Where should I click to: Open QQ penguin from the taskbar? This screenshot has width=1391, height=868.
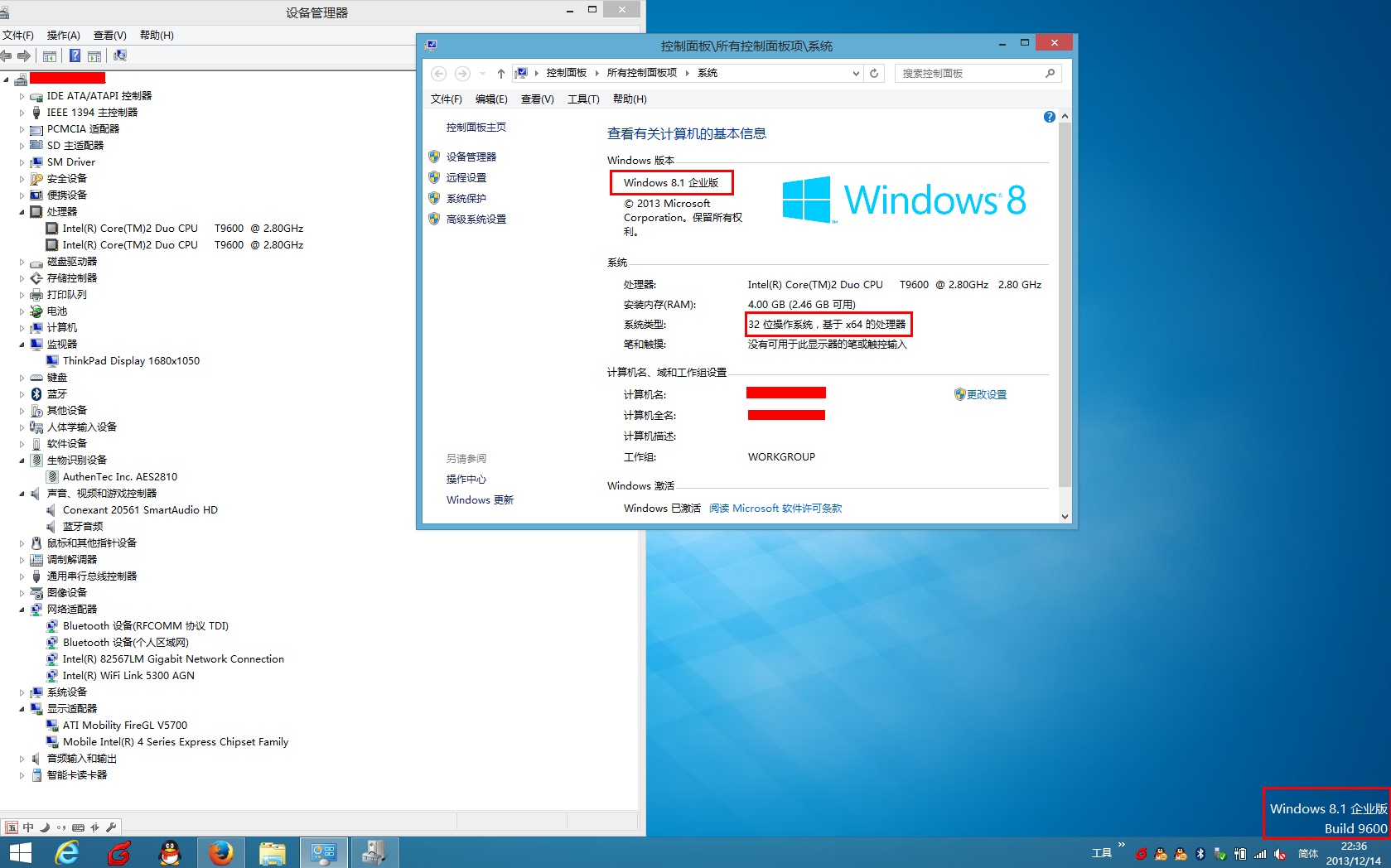tap(170, 852)
